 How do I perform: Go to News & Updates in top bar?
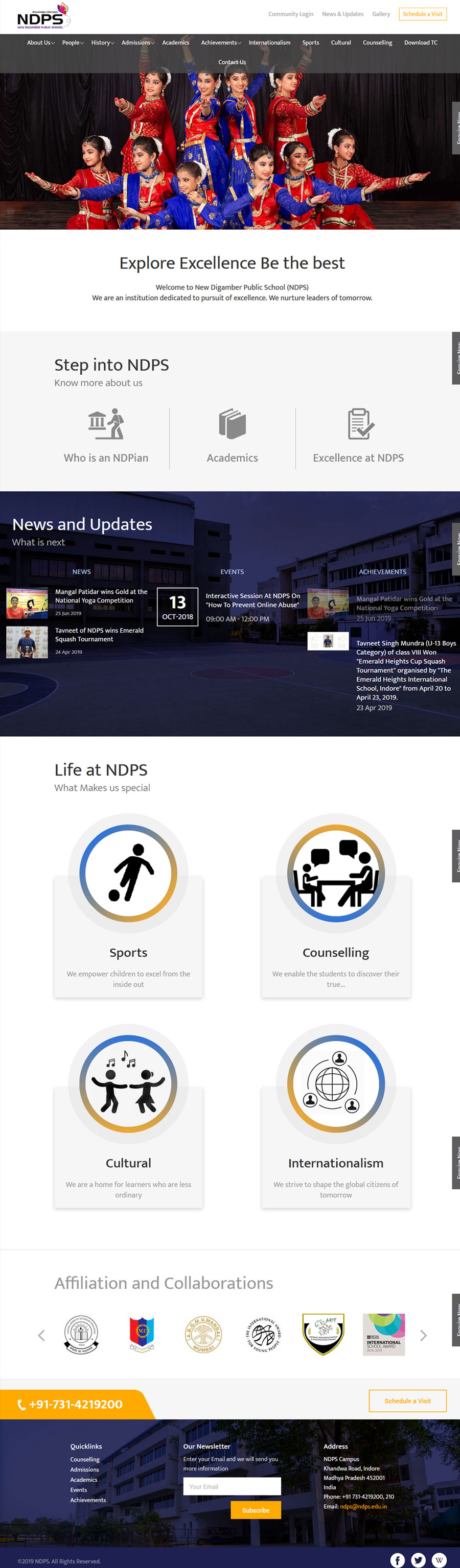pyautogui.click(x=342, y=14)
